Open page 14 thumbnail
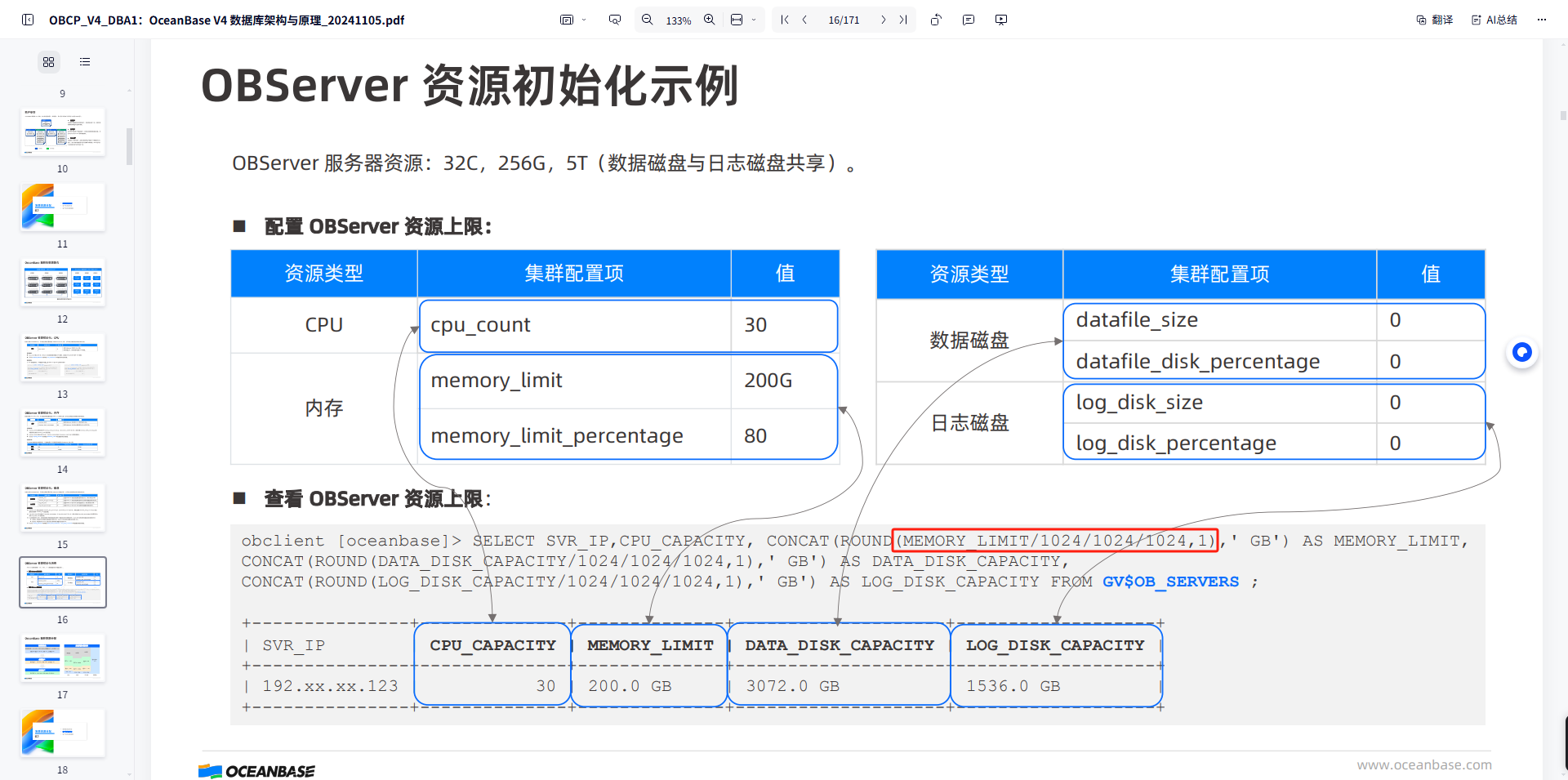1568x780 pixels. (x=63, y=432)
